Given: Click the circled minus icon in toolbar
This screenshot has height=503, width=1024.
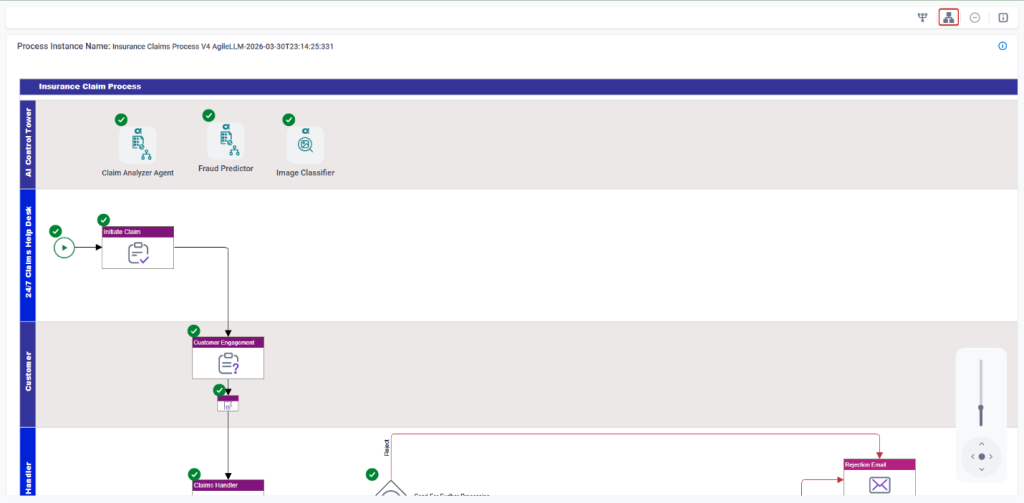Looking at the screenshot, I should coord(975,18).
